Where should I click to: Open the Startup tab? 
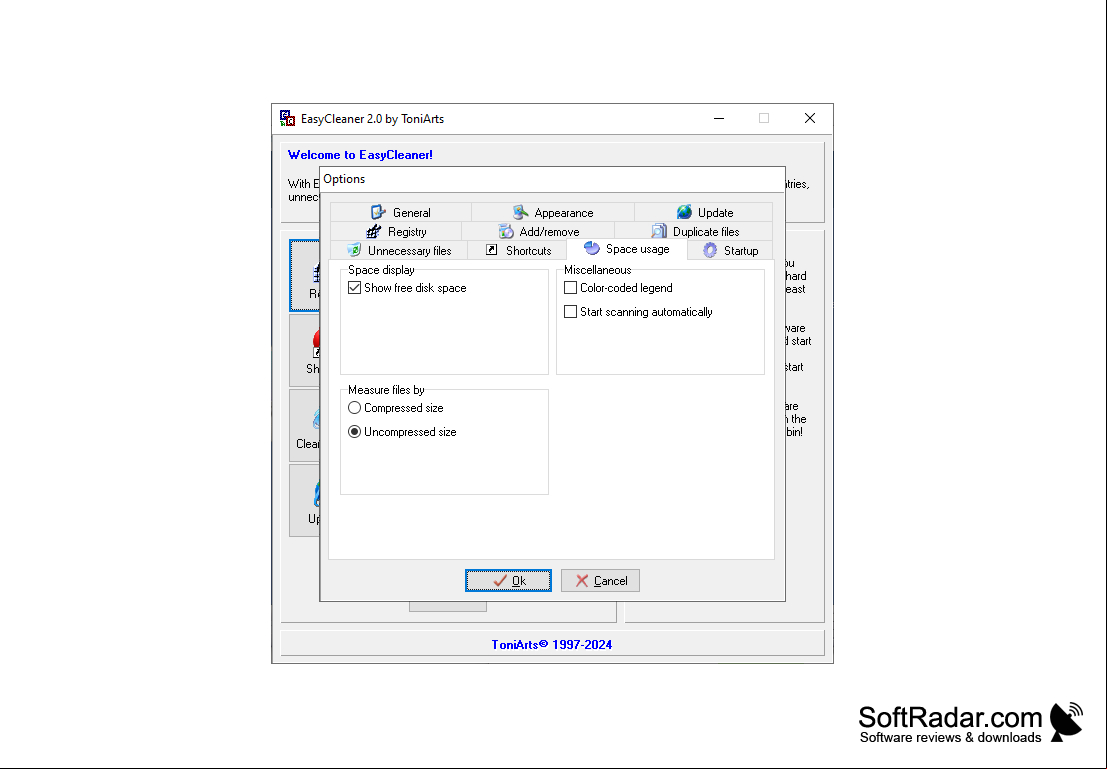(x=730, y=250)
